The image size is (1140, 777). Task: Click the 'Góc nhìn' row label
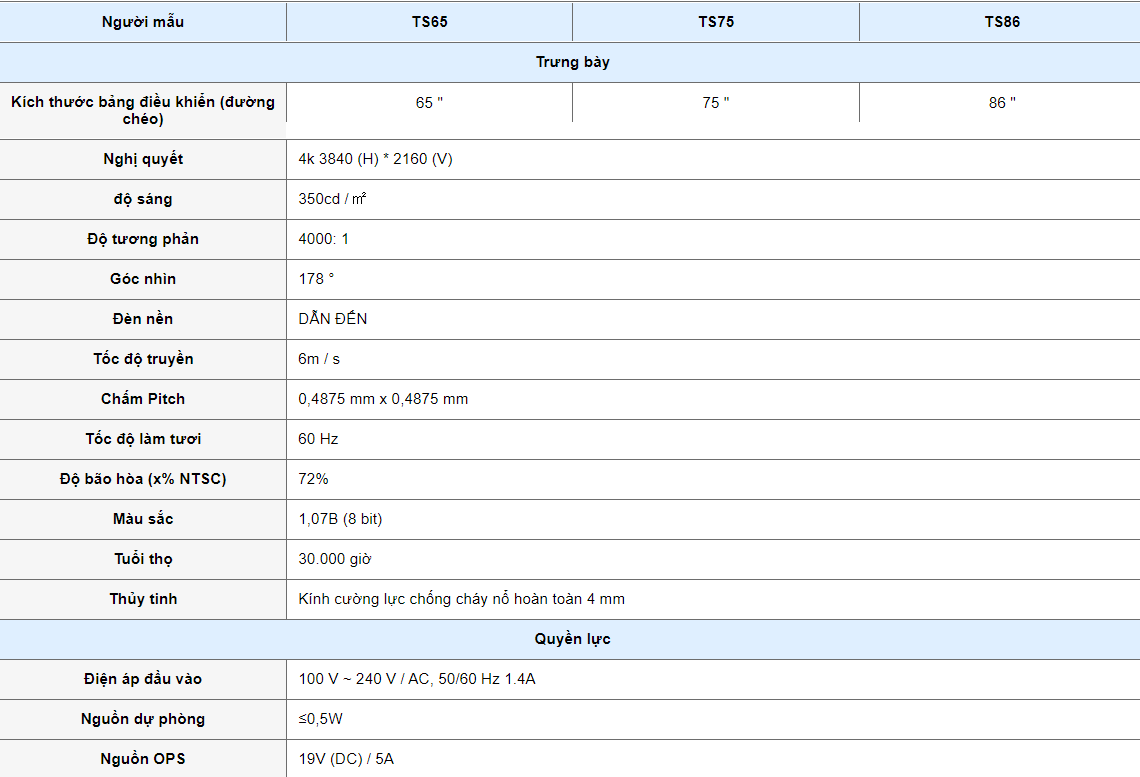tap(143, 279)
